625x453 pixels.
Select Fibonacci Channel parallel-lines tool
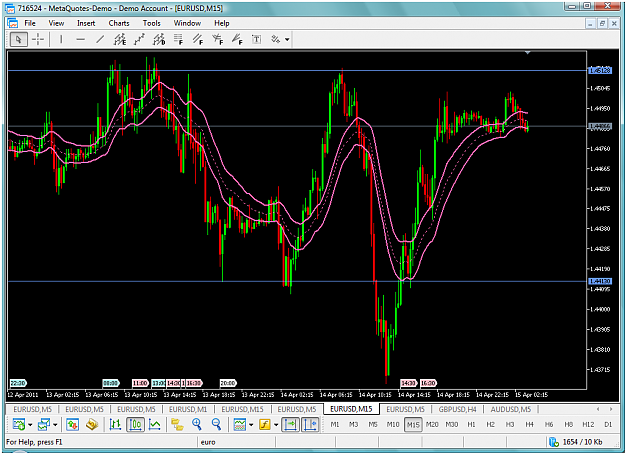coord(198,39)
